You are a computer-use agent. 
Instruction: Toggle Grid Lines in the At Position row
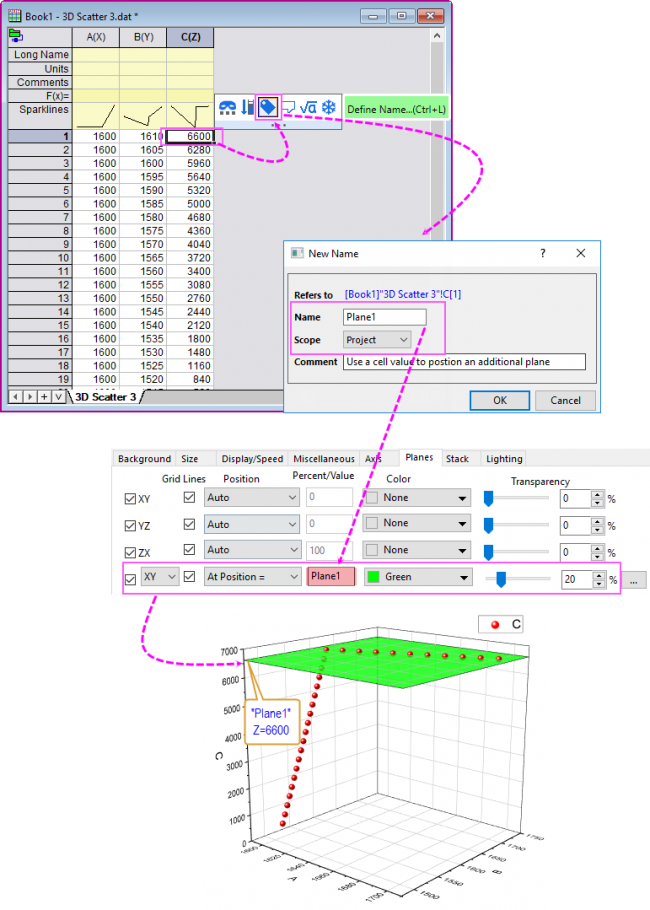pos(189,577)
